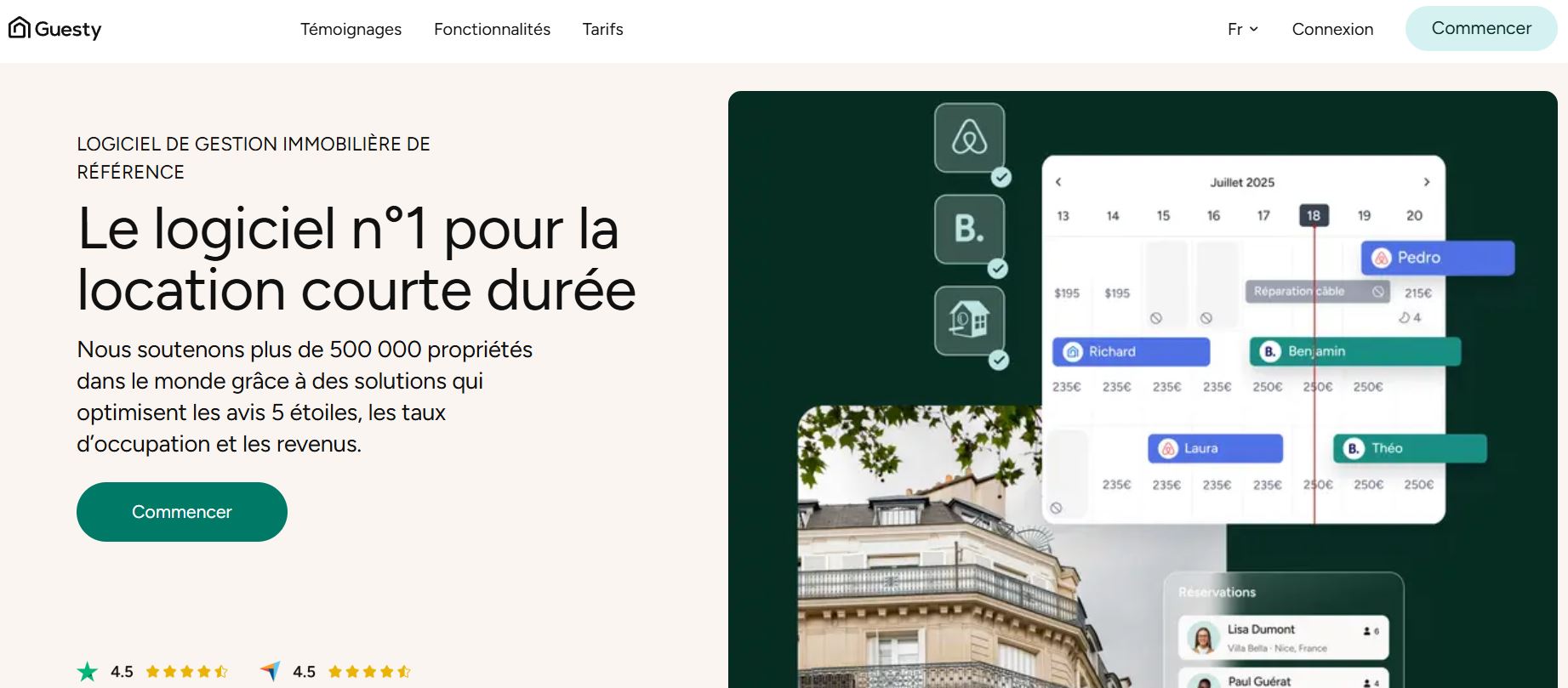Click the green Trustpilot star icon
Screen dimensions: 1568x688
coord(88,672)
